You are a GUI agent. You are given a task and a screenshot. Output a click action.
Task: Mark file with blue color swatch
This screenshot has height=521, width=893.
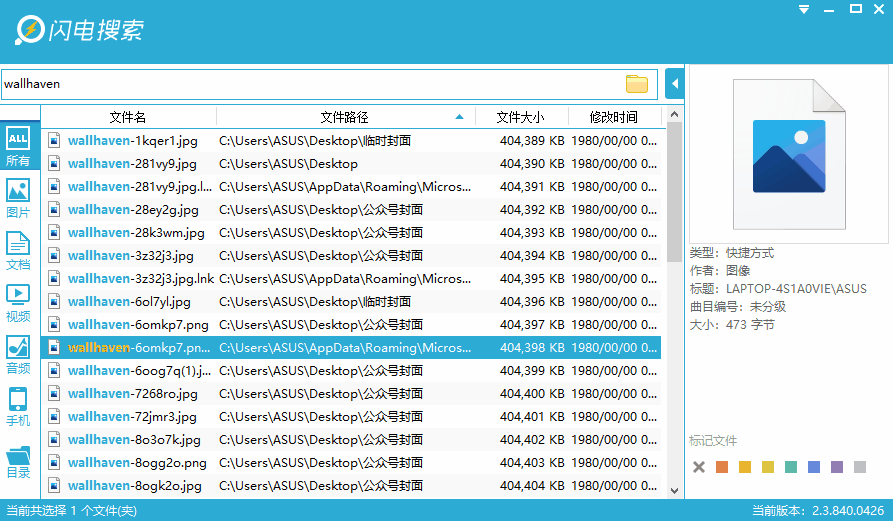pos(814,467)
